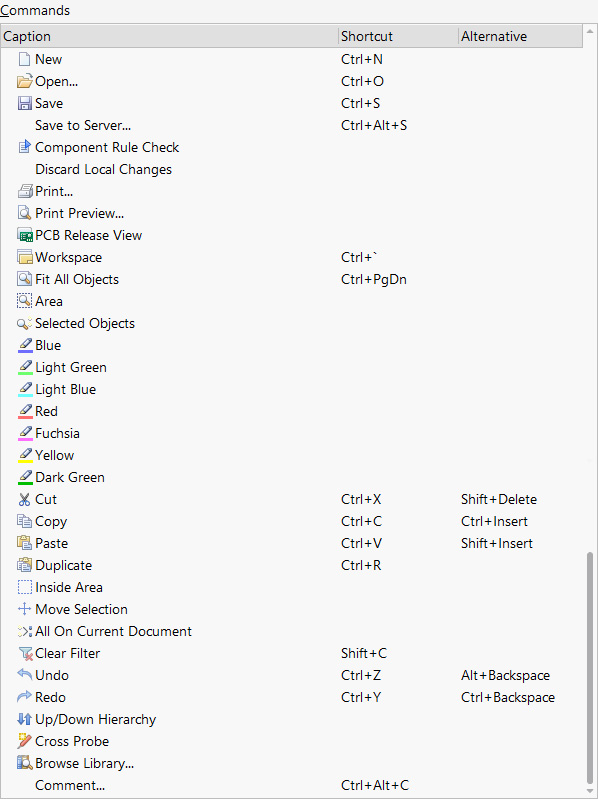Click the Ctrl+` shortcut cell
The height and width of the screenshot is (799, 598).
[359, 257]
